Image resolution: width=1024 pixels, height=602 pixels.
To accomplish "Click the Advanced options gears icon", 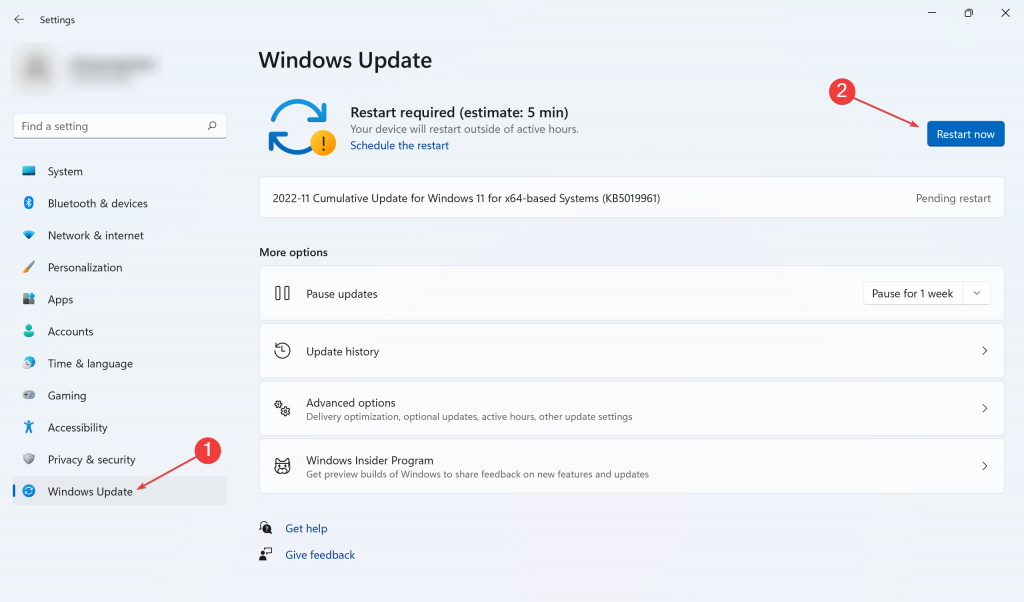I will (282, 408).
